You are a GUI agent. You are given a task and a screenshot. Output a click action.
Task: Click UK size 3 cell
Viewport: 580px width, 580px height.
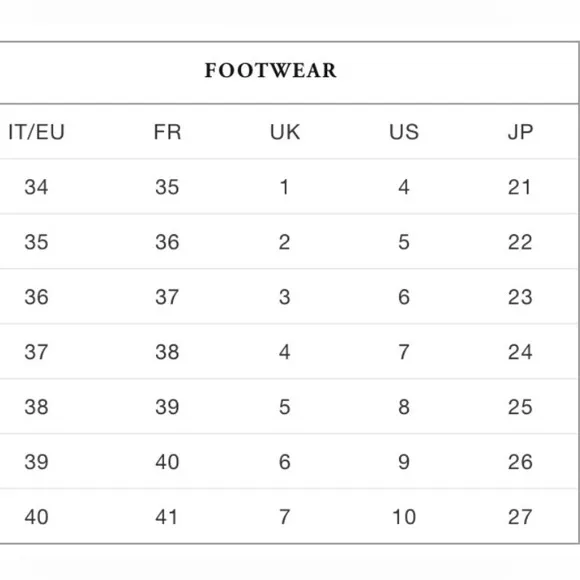coord(284,297)
